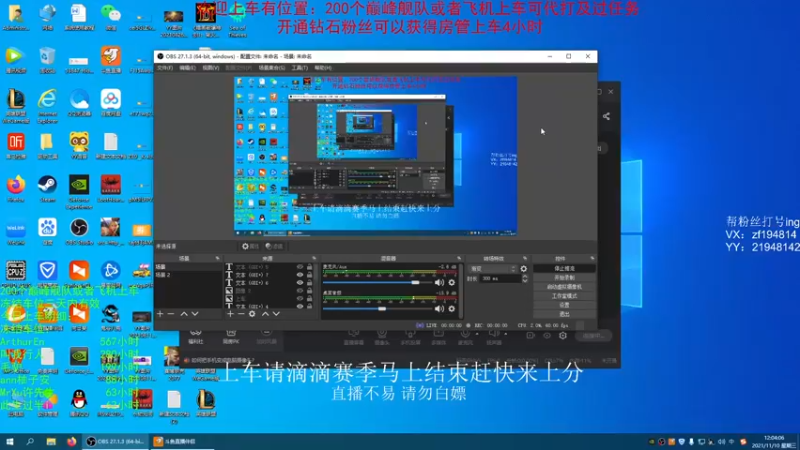Viewport: 800px width, 450px height.
Task: Pop out the controls dock panel
Action: tap(592, 259)
